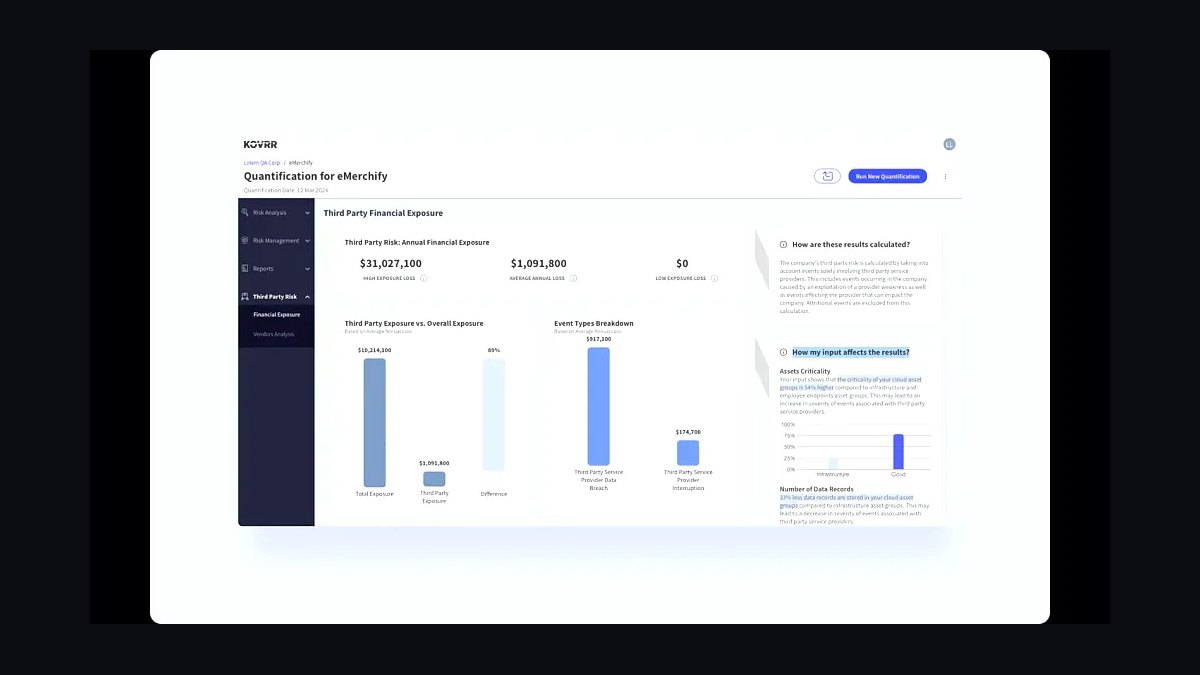Click 'Third Party Financial Exposure' heading

(x=383, y=213)
